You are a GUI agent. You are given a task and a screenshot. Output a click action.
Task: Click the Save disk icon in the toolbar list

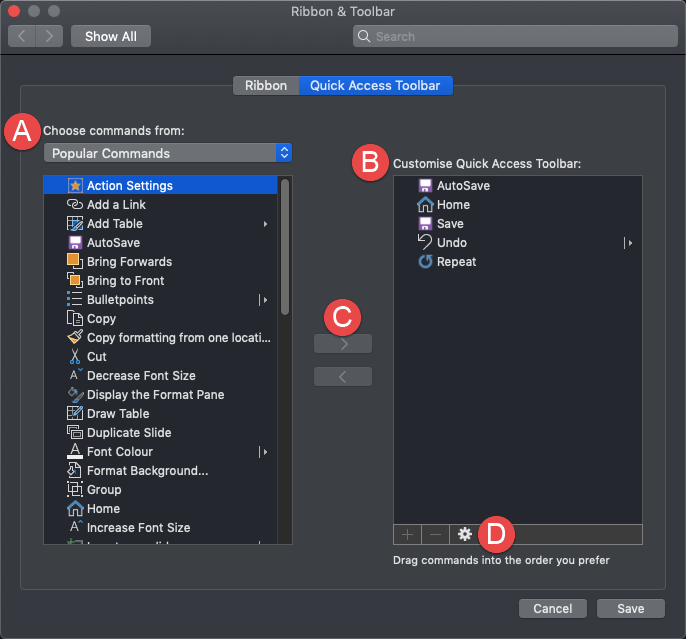[425, 223]
